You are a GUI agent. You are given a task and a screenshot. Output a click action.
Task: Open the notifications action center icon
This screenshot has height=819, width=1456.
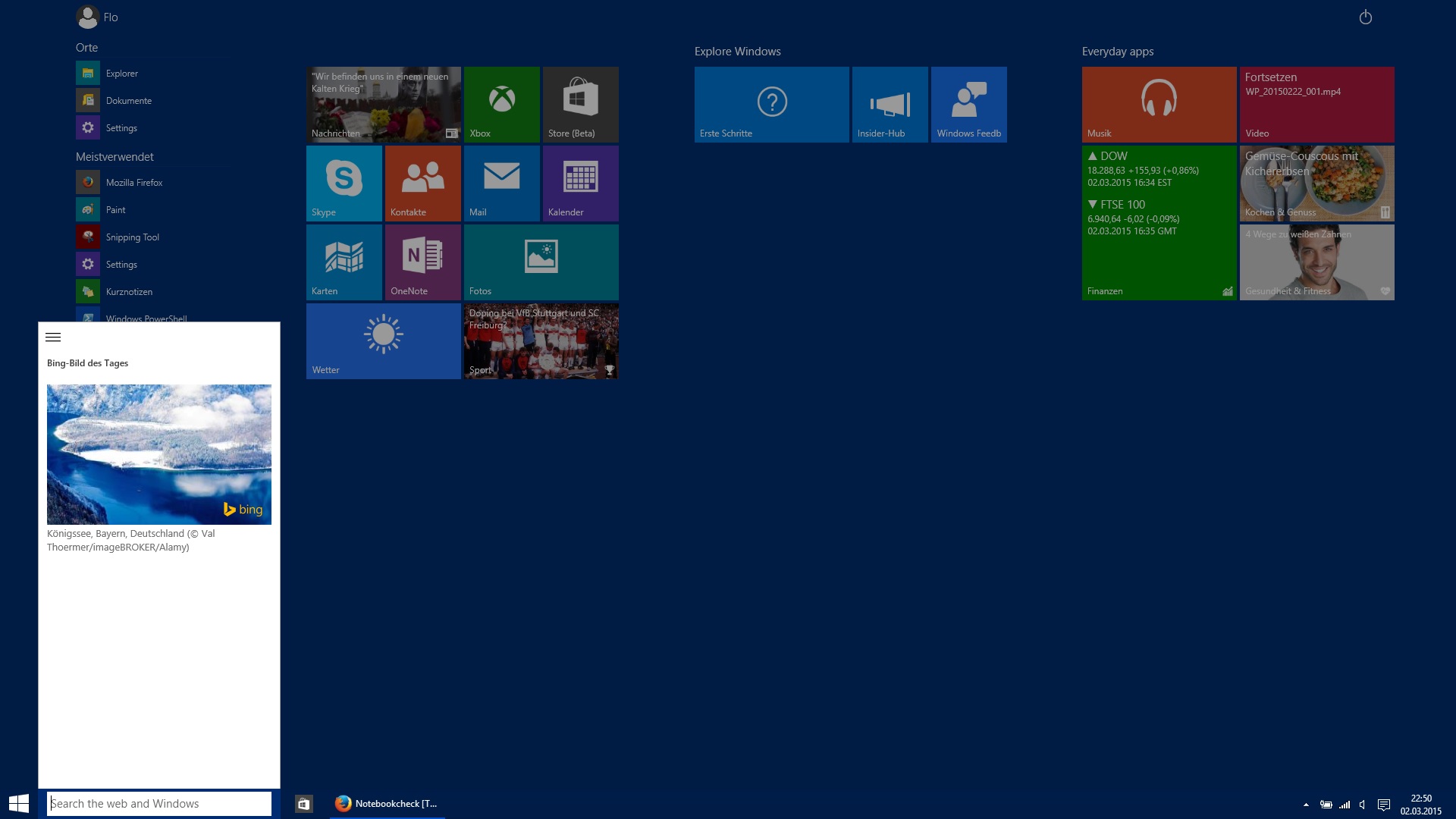coord(1384,805)
